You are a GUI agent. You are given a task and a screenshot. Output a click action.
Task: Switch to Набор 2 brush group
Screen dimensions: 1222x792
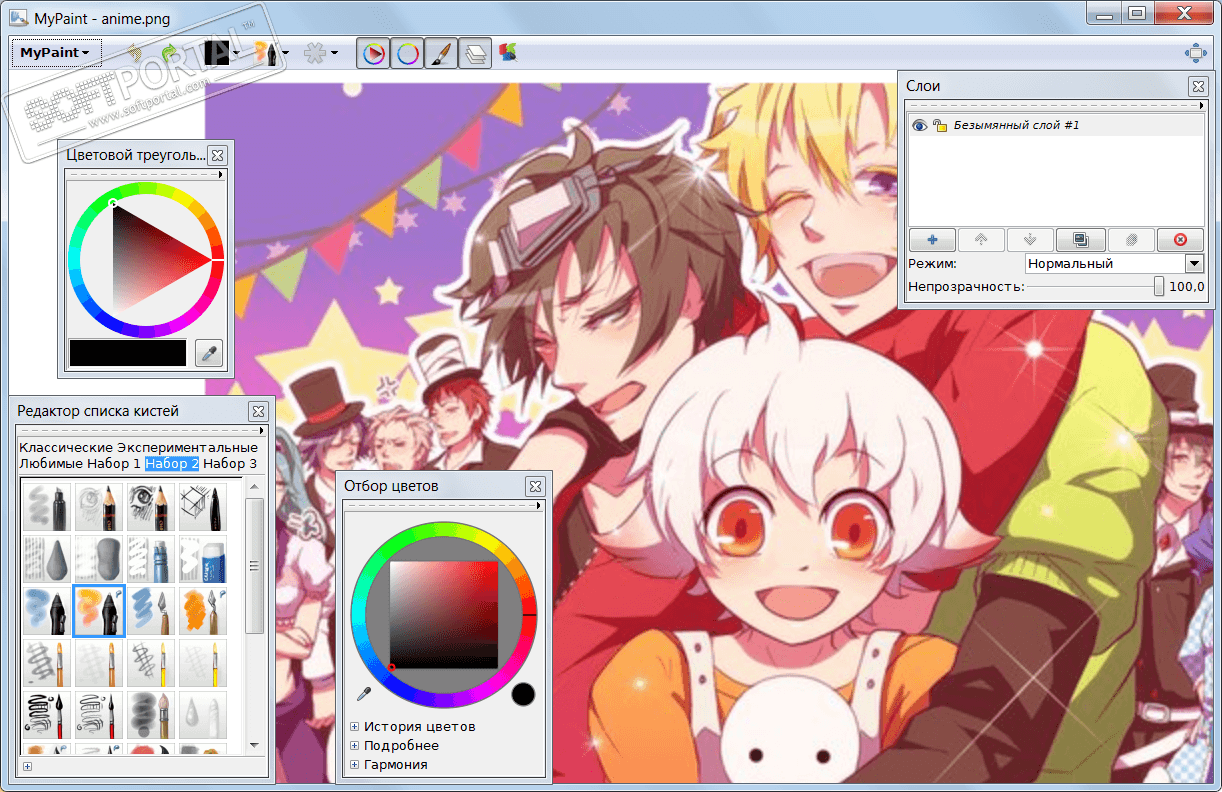click(172, 464)
